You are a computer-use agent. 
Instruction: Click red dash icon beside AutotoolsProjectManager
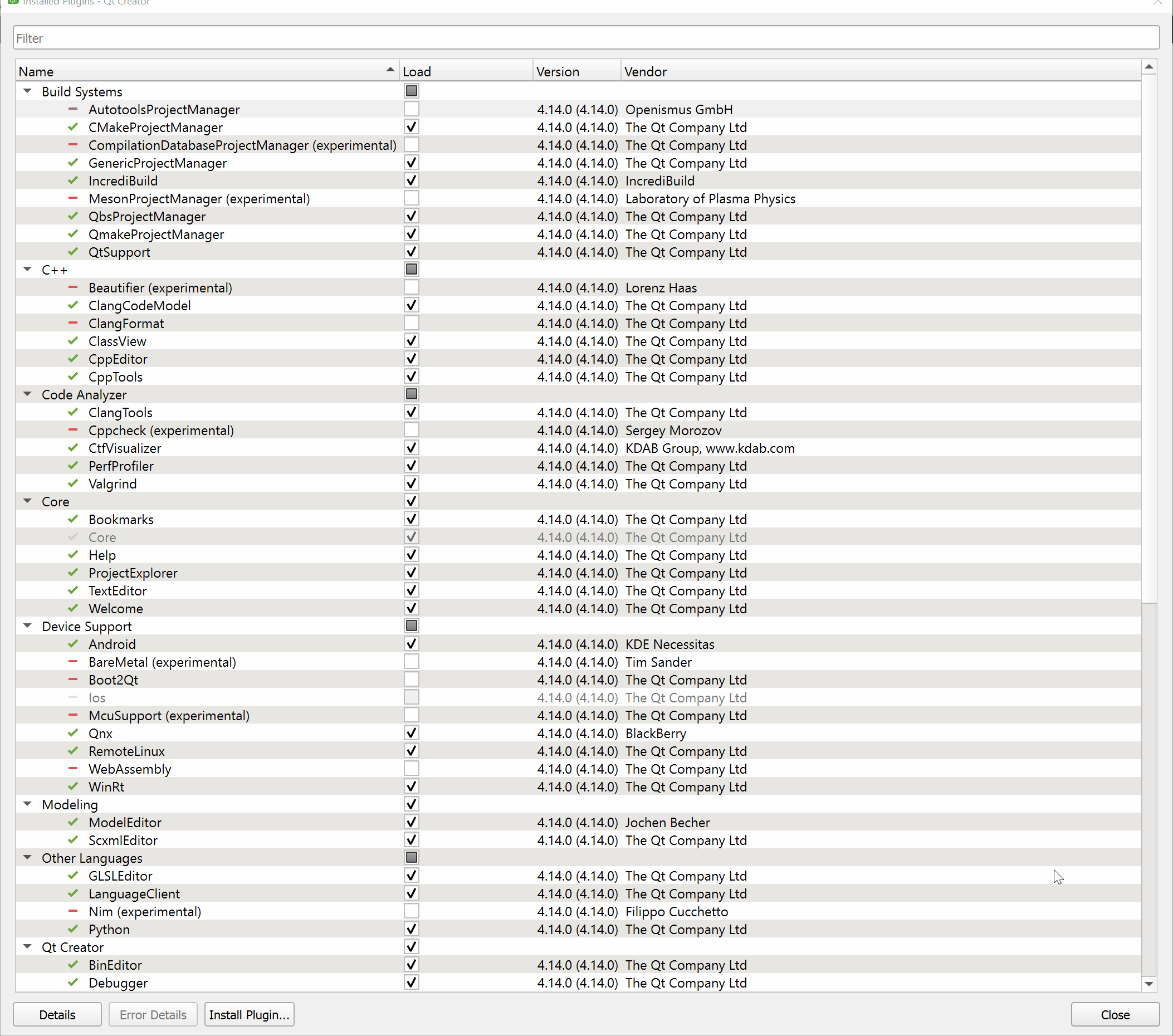(73, 109)
